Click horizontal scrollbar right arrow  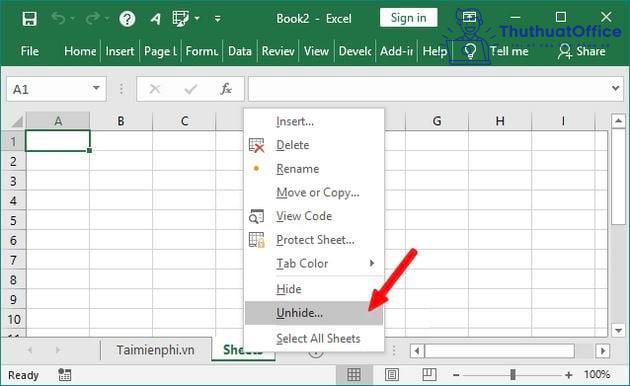(603, 351)
